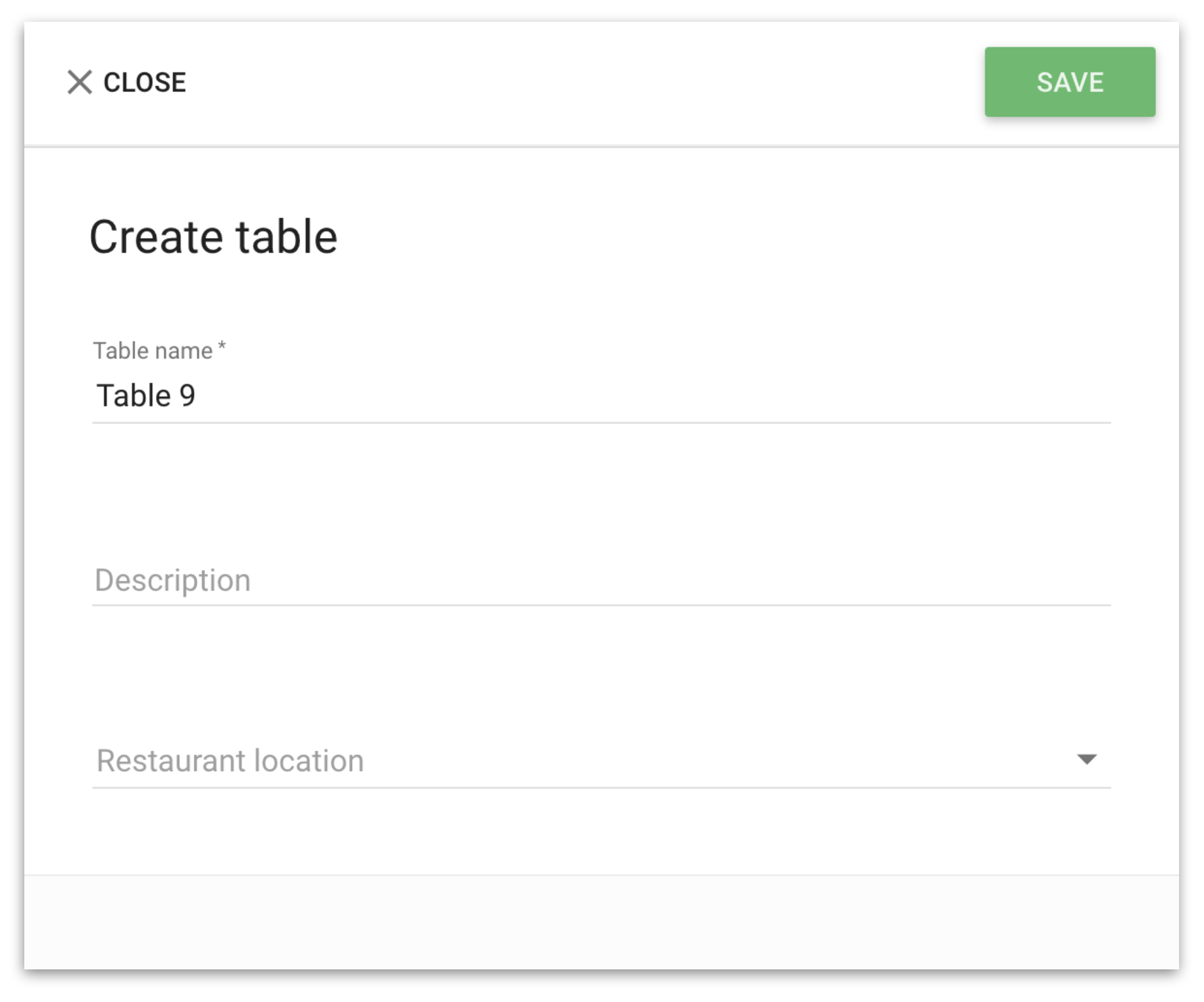The width and height of the screenshot is (1204, 1002).
Task: Click the 'Create table' heading
Action: point(213,237)
